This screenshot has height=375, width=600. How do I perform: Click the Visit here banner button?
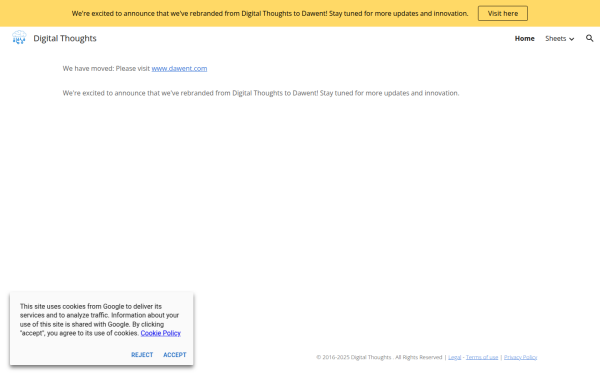point(503,13)
